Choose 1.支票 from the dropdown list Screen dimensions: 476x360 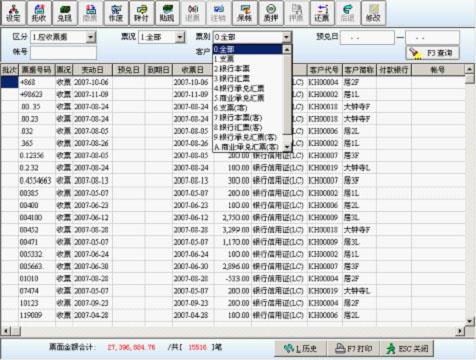pos(247,59)
